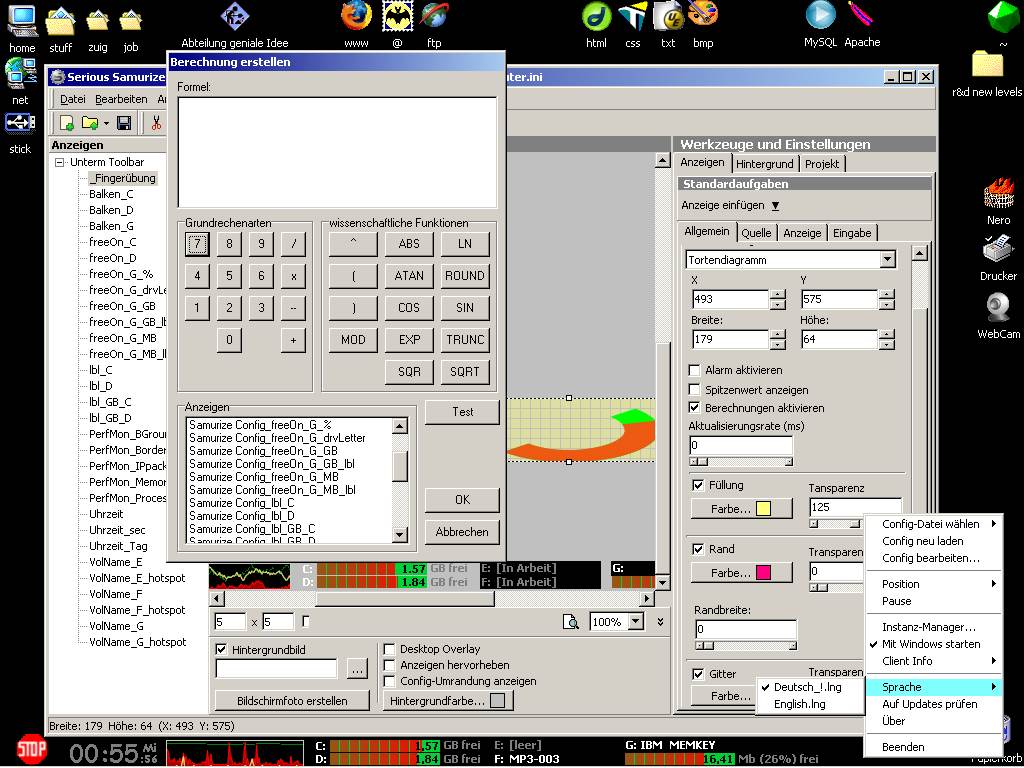Click the Abbrechen button in the dialog
Viewport: 1024px width, 768px height.
[462, 532]
